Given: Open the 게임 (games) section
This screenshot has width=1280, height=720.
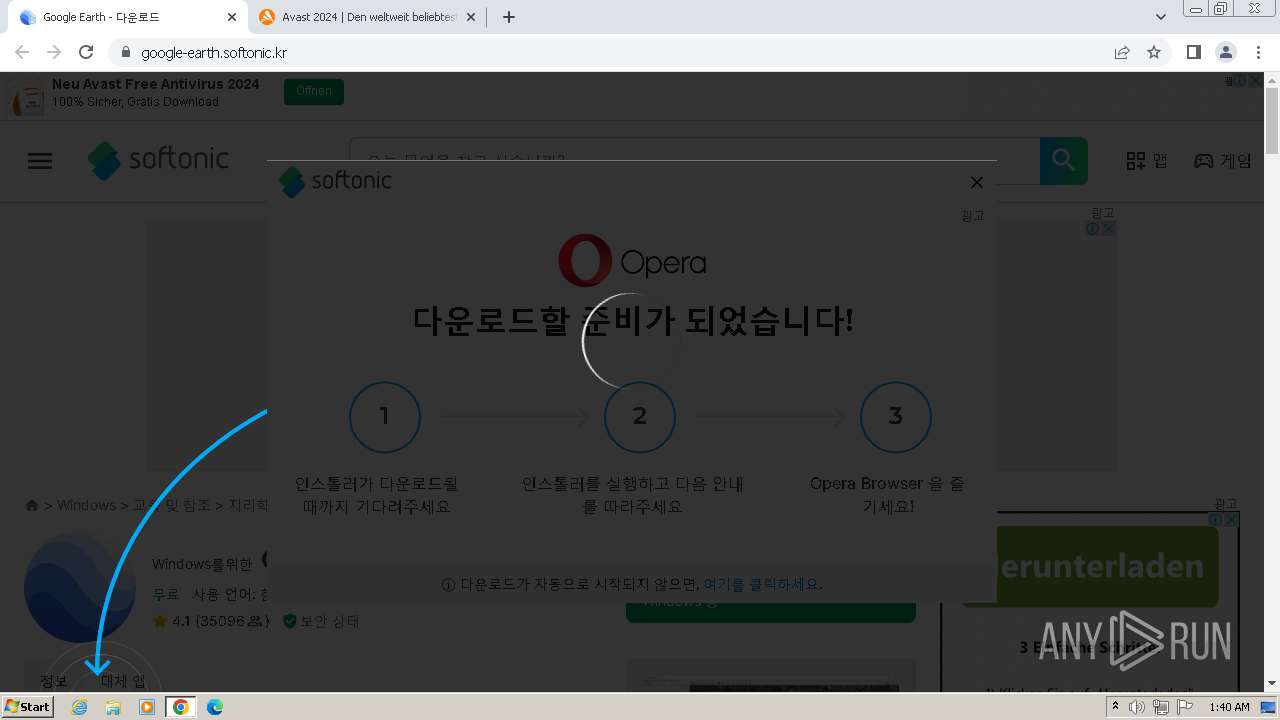Looking at the screenshot, I should pyautogui.click(x=1223, y=161).
